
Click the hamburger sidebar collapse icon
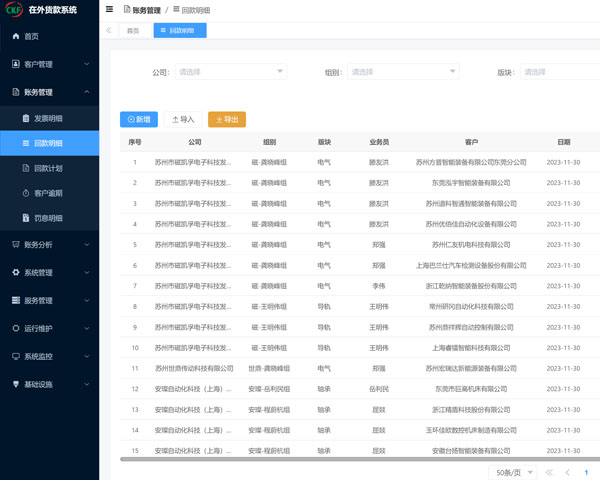[109, 9]
